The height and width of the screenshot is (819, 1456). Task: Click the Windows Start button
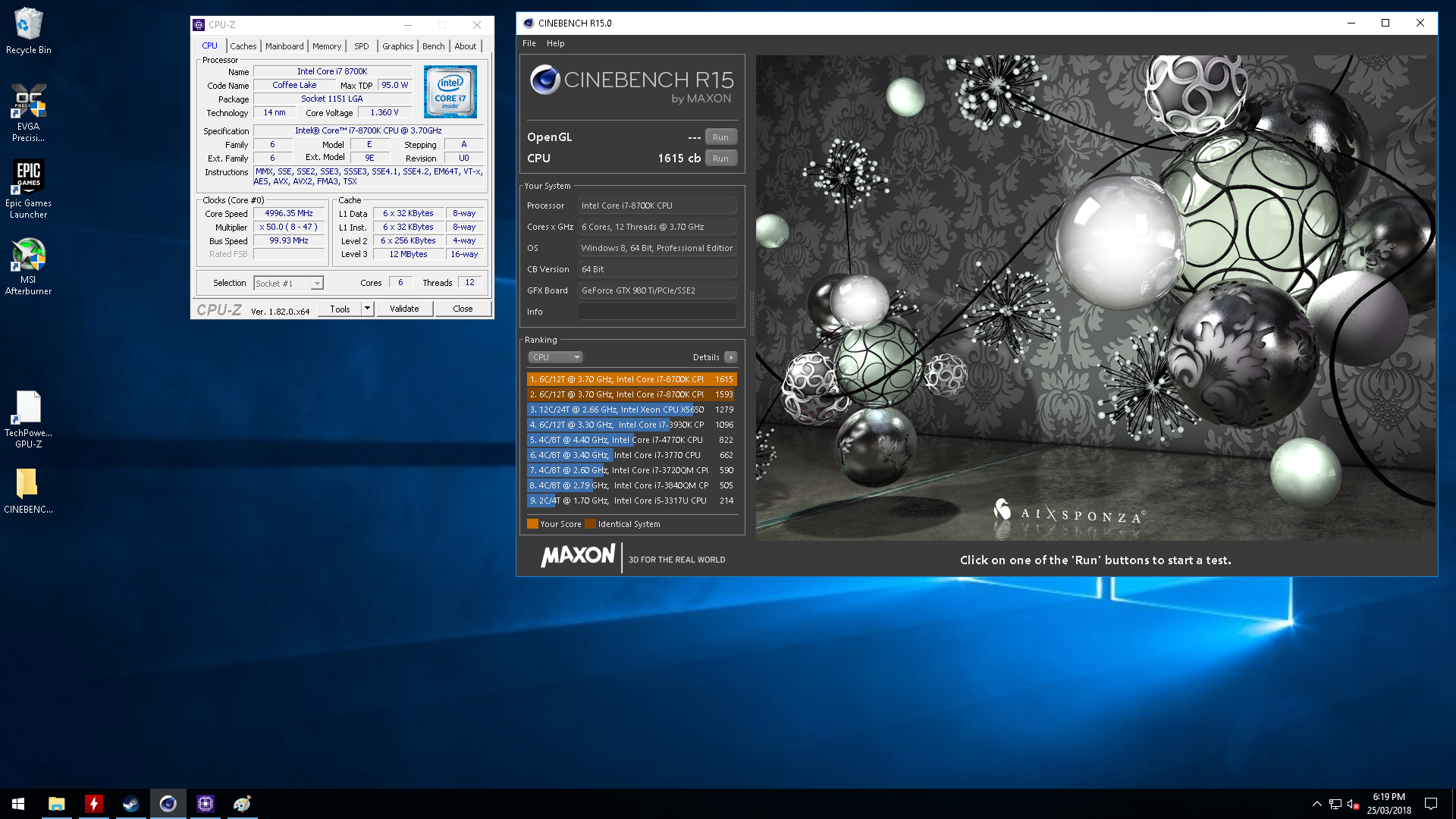point(18,804)
